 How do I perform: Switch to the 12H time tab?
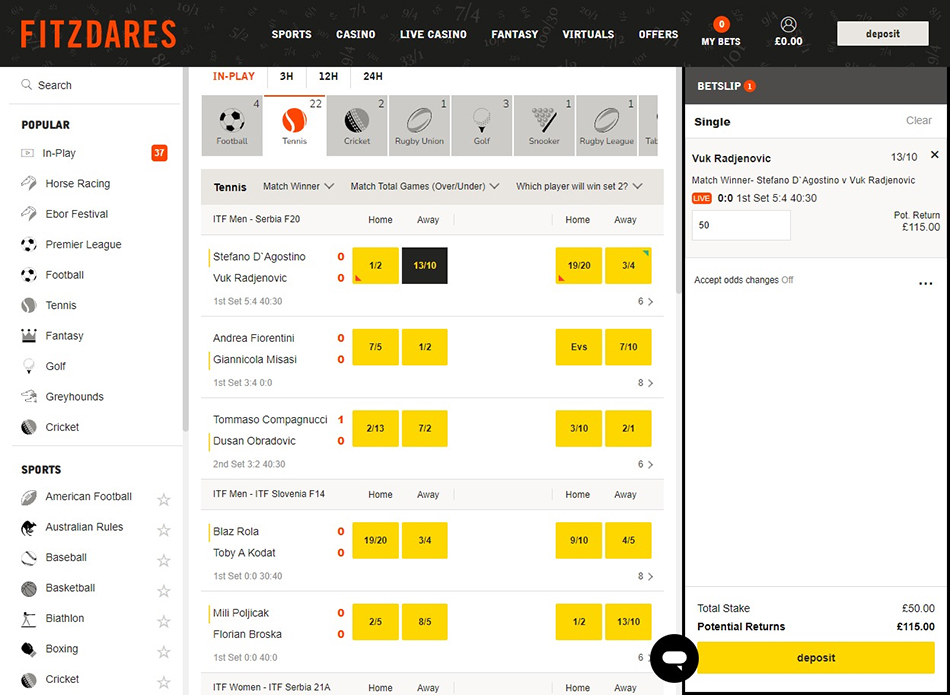pos(328,76)
